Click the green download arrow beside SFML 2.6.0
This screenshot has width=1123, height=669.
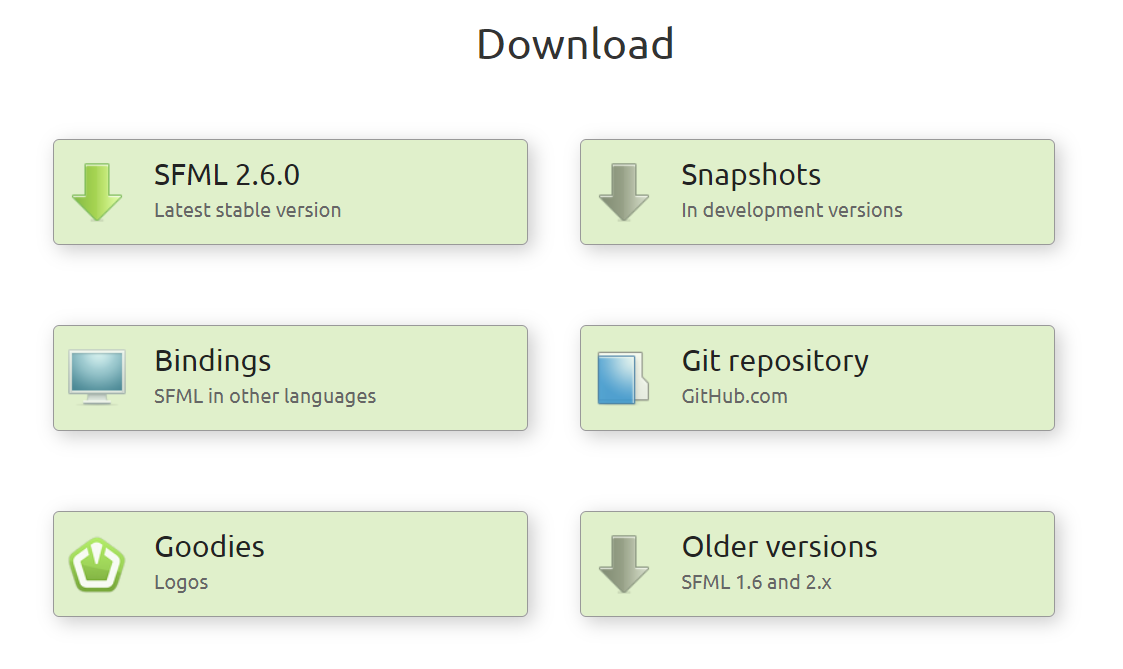click(97, 192)
